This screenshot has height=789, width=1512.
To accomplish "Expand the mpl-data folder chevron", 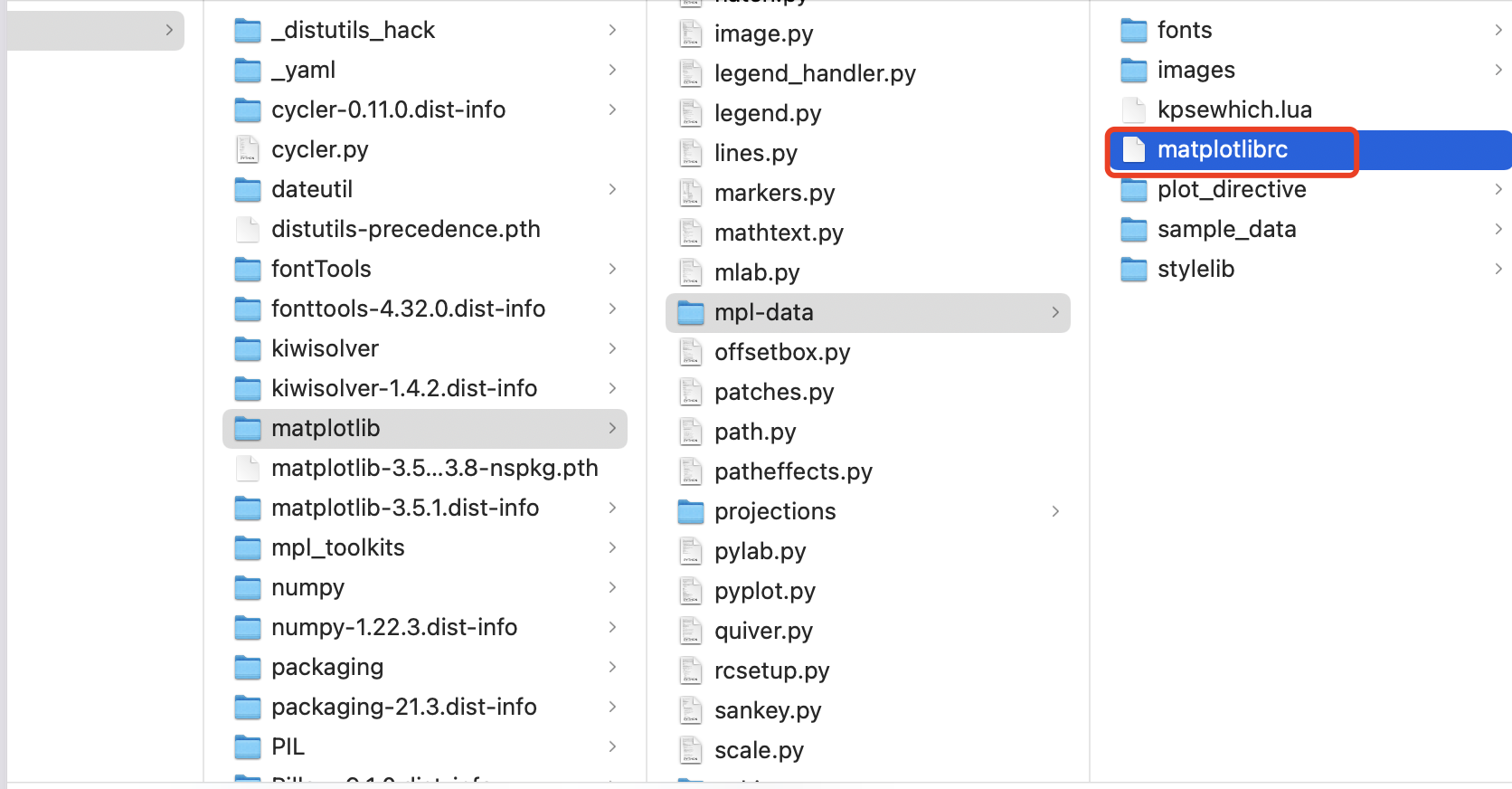I will click(1055, 312).
